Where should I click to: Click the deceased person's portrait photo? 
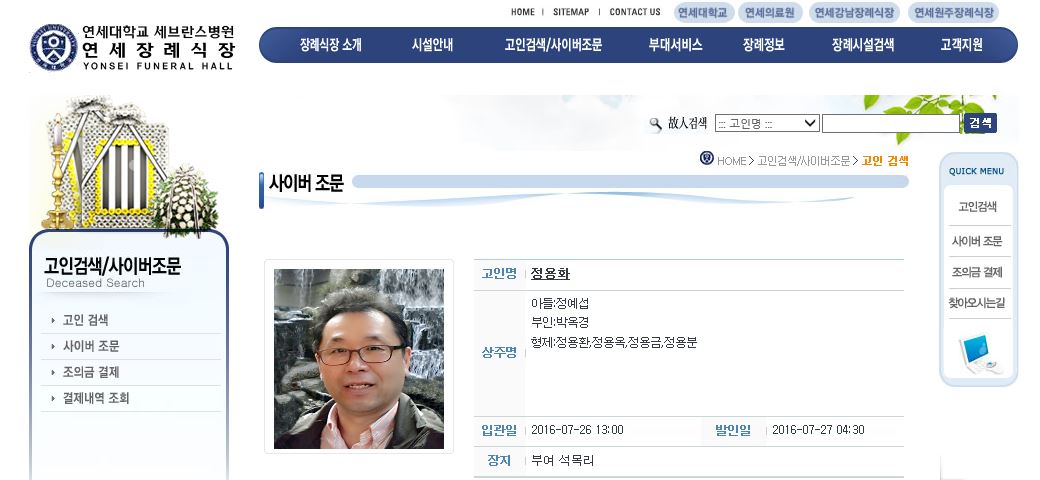359,359
